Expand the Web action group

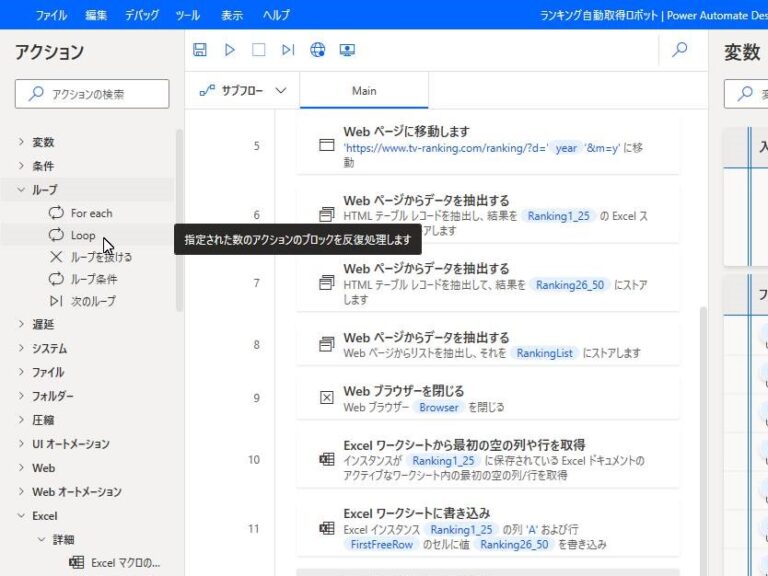(21, 467)
